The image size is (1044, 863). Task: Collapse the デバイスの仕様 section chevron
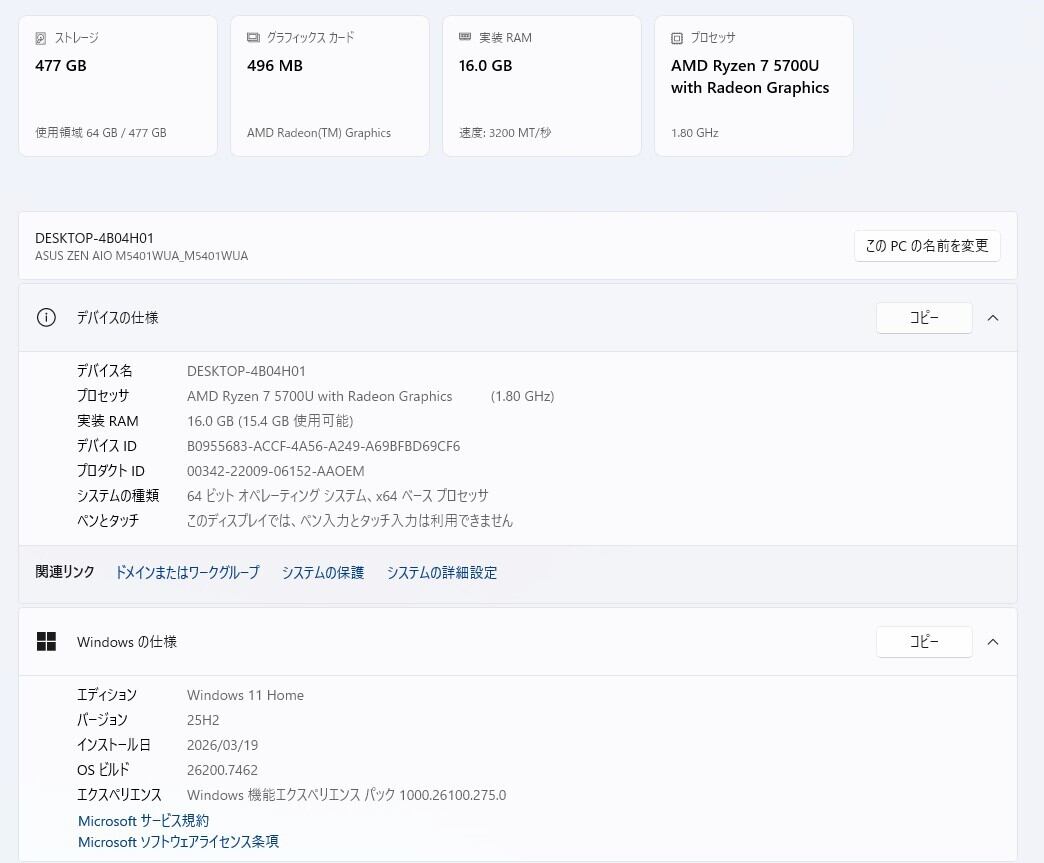point(993,318)
